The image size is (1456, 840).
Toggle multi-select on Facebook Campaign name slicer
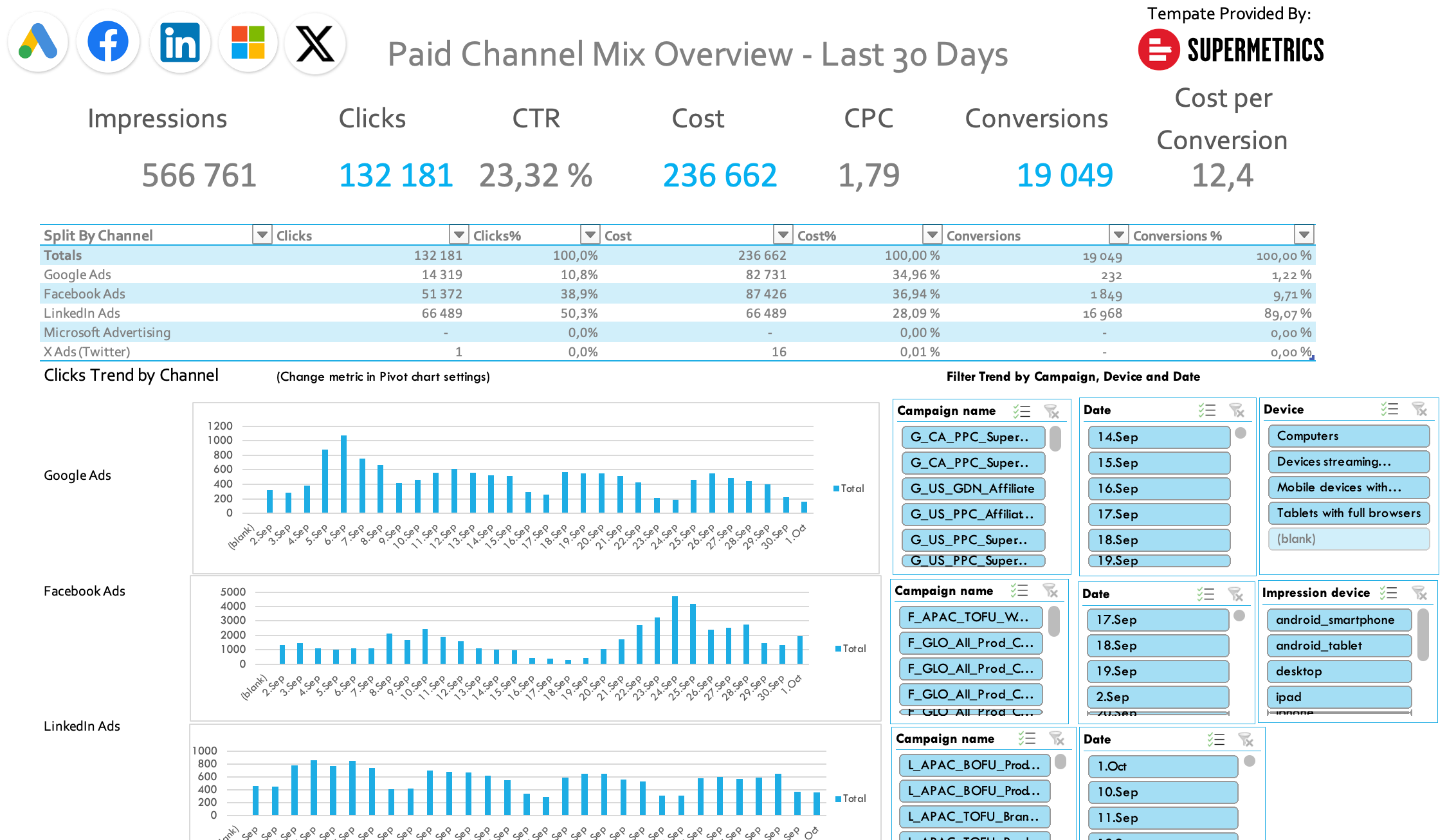[1019, 590]
